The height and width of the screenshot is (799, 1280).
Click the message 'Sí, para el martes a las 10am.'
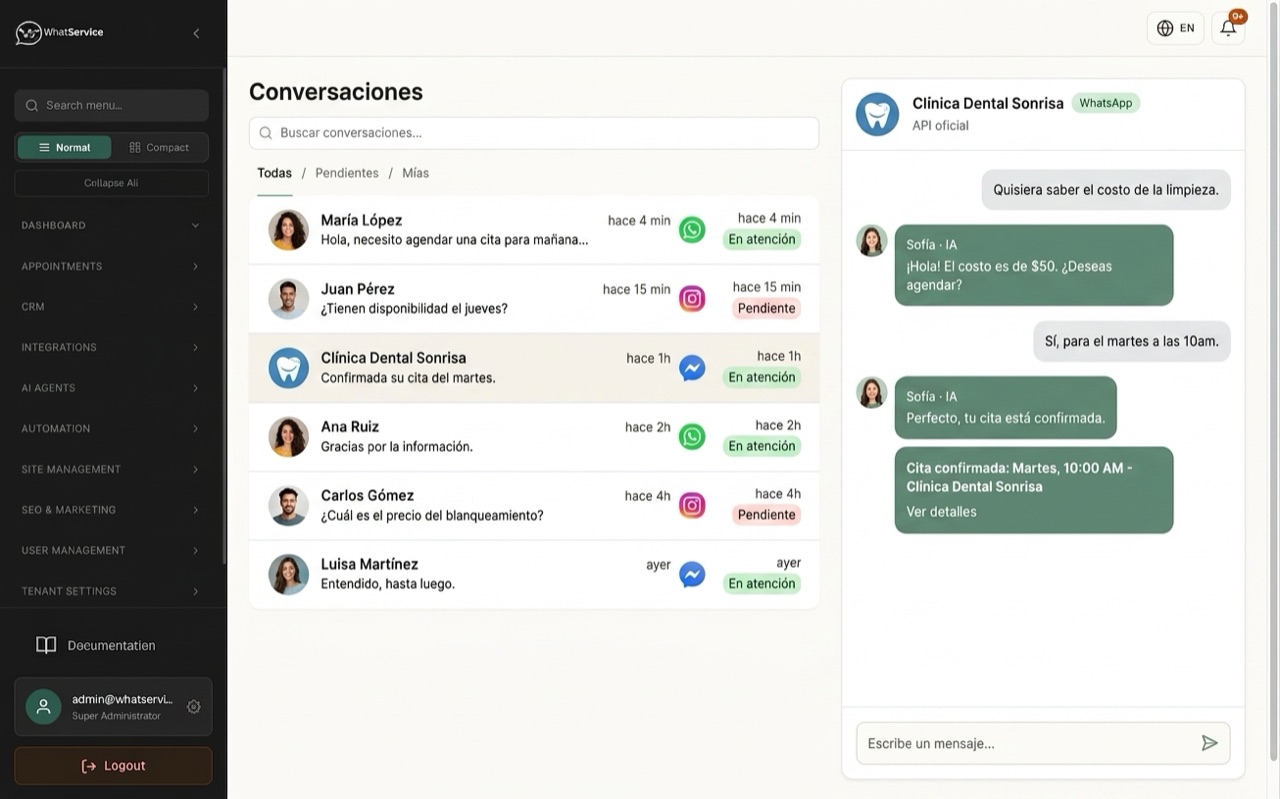[1132, 341]
